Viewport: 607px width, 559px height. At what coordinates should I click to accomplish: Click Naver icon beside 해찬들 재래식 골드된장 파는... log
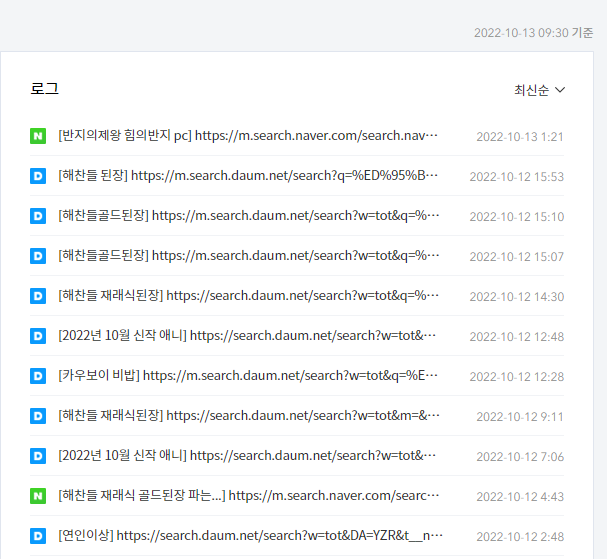[38, 496]
